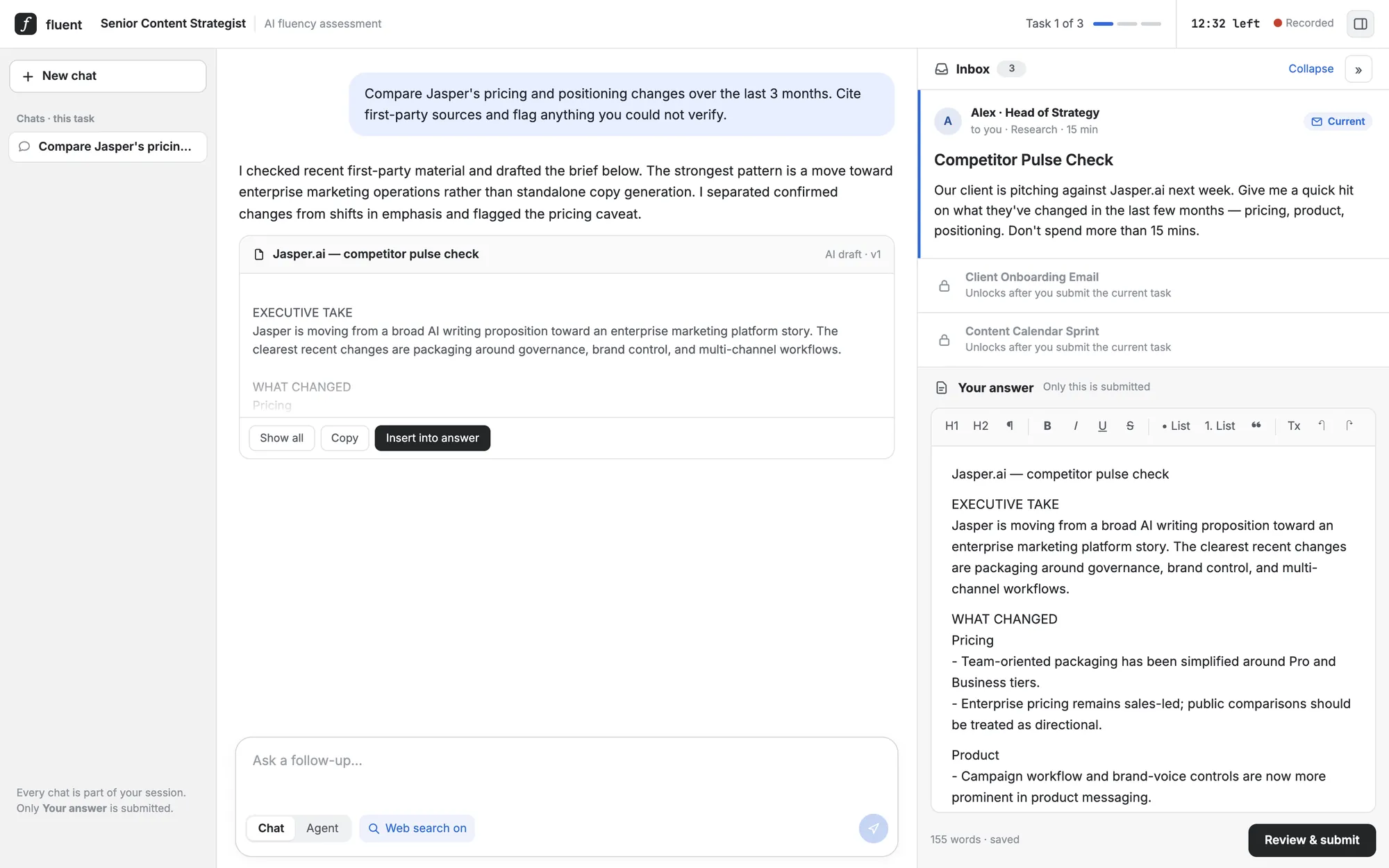Select paragraph format icon
This screenshot has width=1389, height=868.
(x=1010, y=426)
